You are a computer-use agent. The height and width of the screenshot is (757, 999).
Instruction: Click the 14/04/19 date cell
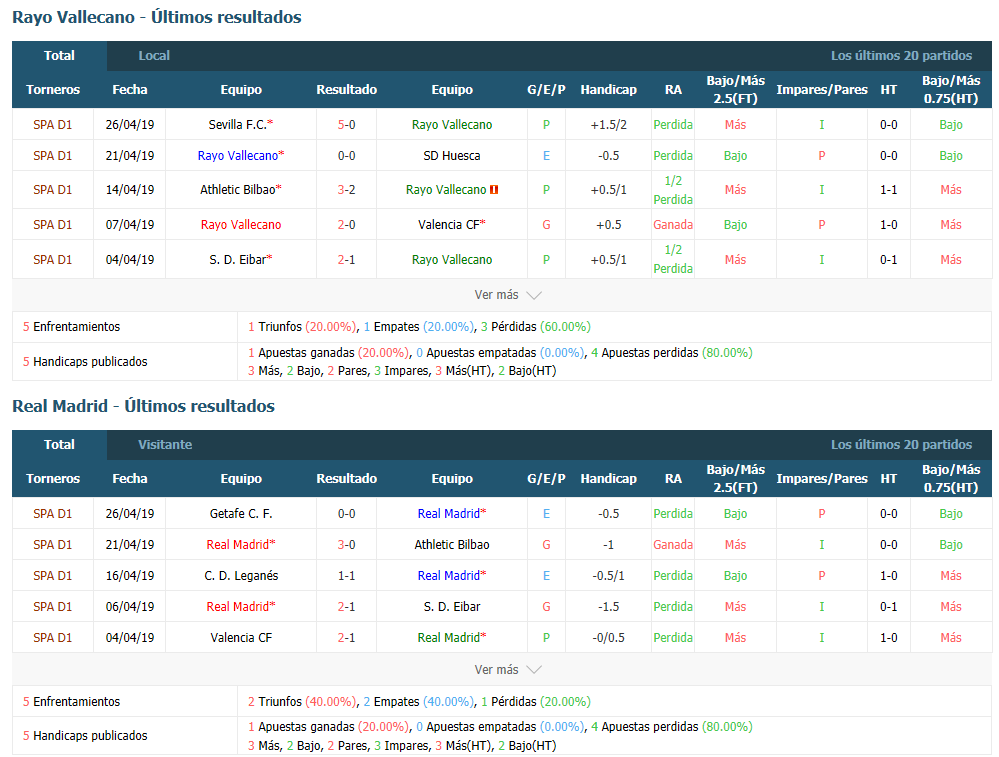coord(130,190)
